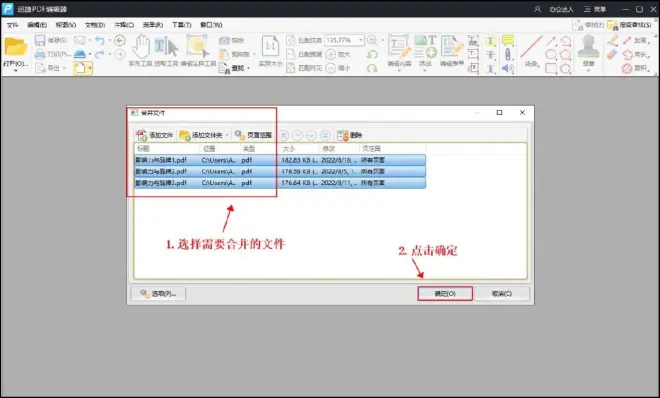Screen dimensions: 660x398
Task: Expand the Add Folder (添加文件夹) dropdown arrow
Action: 227,135
